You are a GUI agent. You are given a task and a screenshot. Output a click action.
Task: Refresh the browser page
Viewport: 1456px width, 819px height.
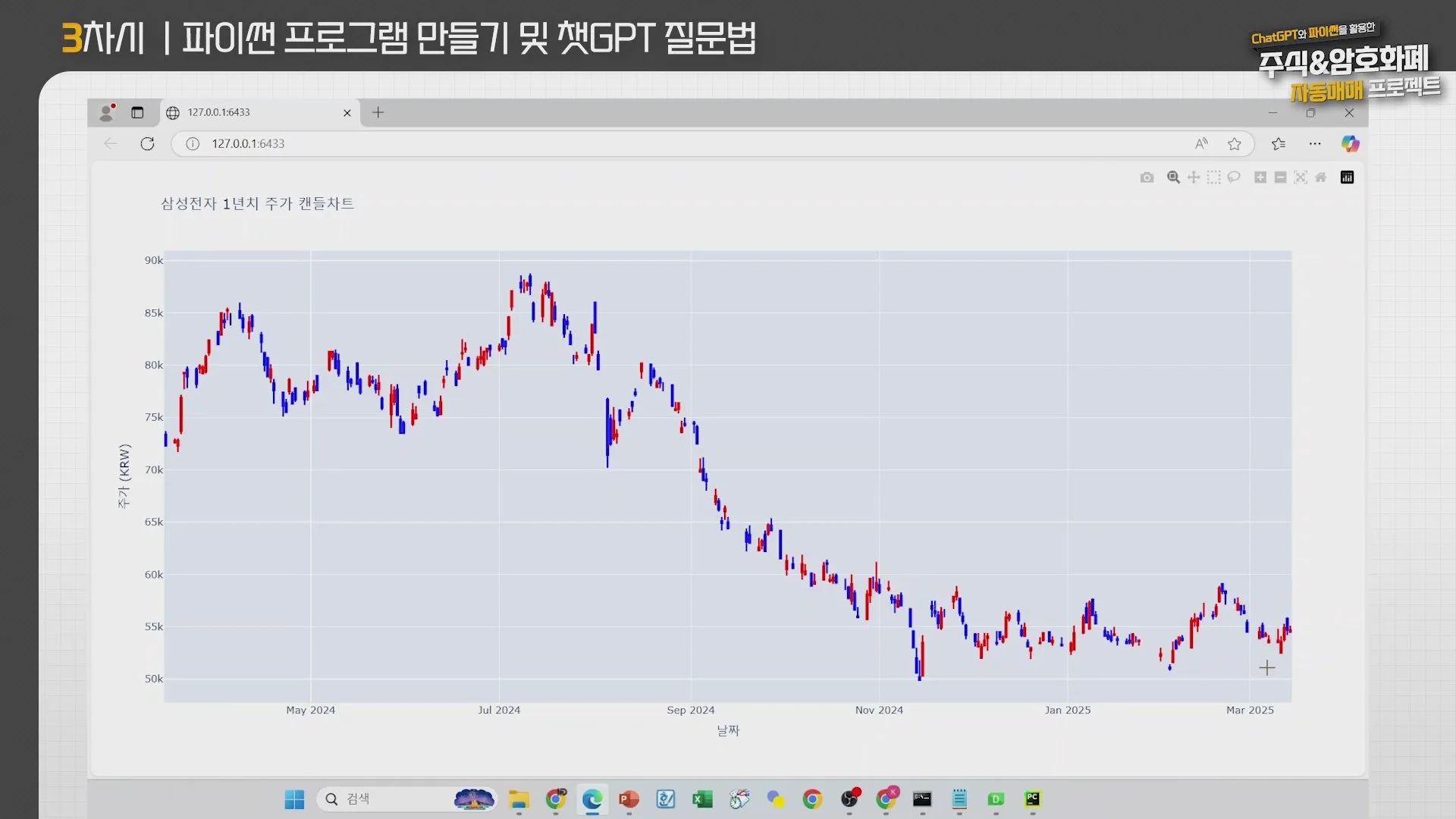coord(147,144)
